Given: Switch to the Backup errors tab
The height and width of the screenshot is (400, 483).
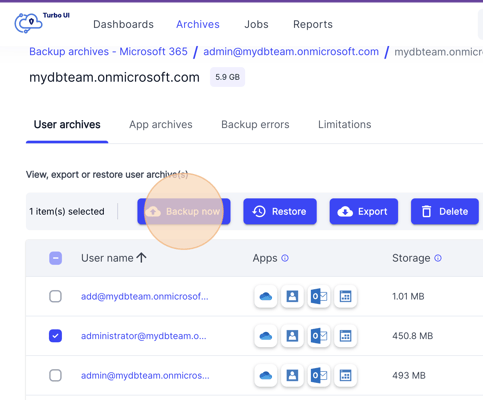Looking at the screenshot, I should 255,125.
